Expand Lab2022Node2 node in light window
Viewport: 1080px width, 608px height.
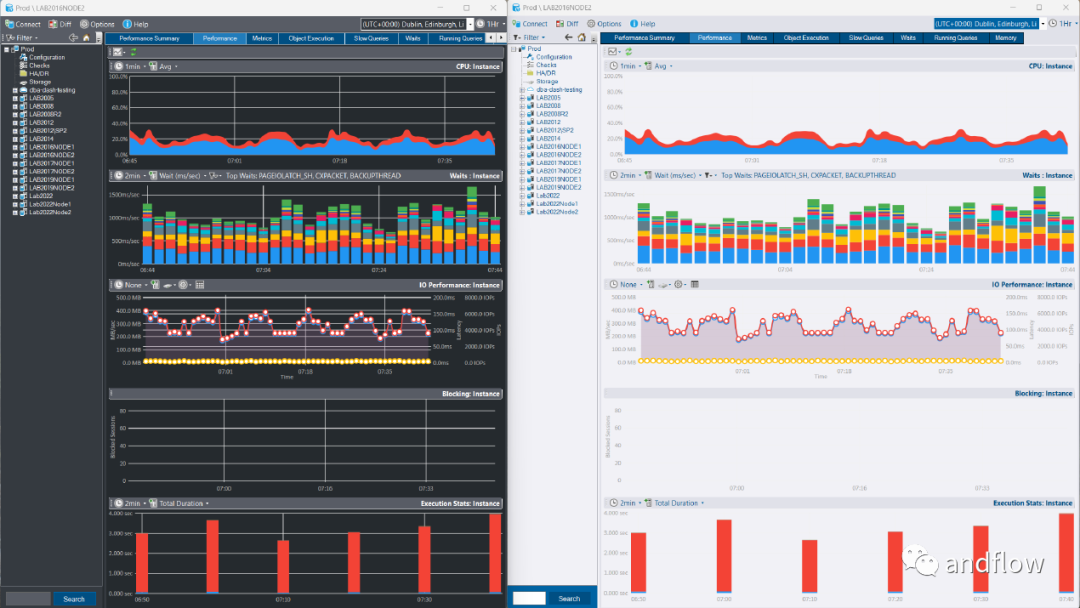(x=522, y=212)
